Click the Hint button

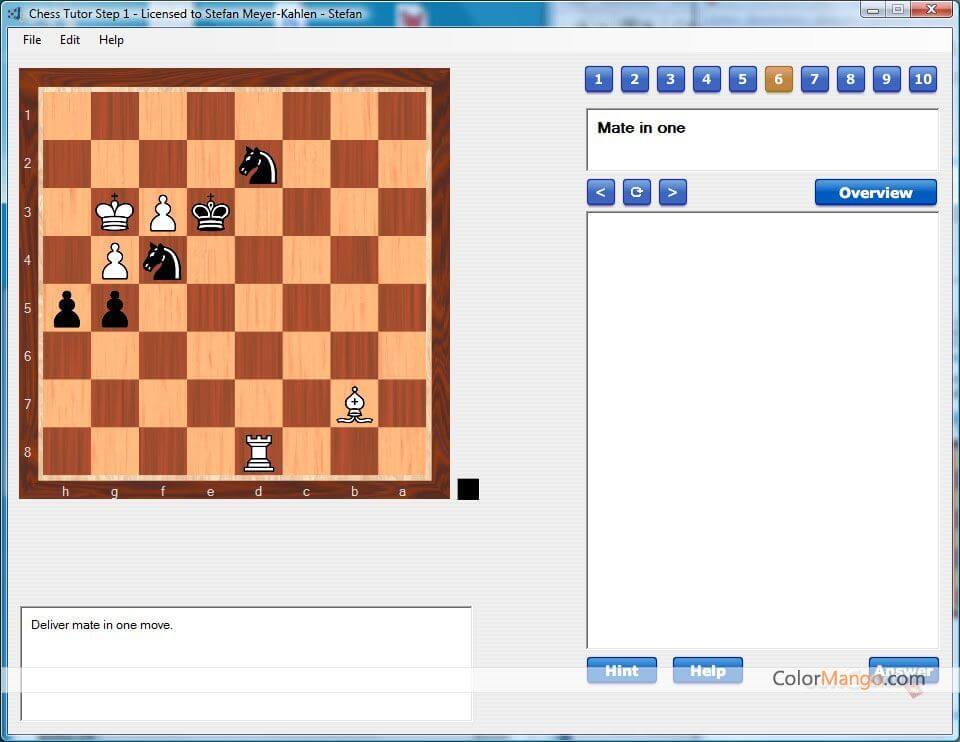coord(622,671)
